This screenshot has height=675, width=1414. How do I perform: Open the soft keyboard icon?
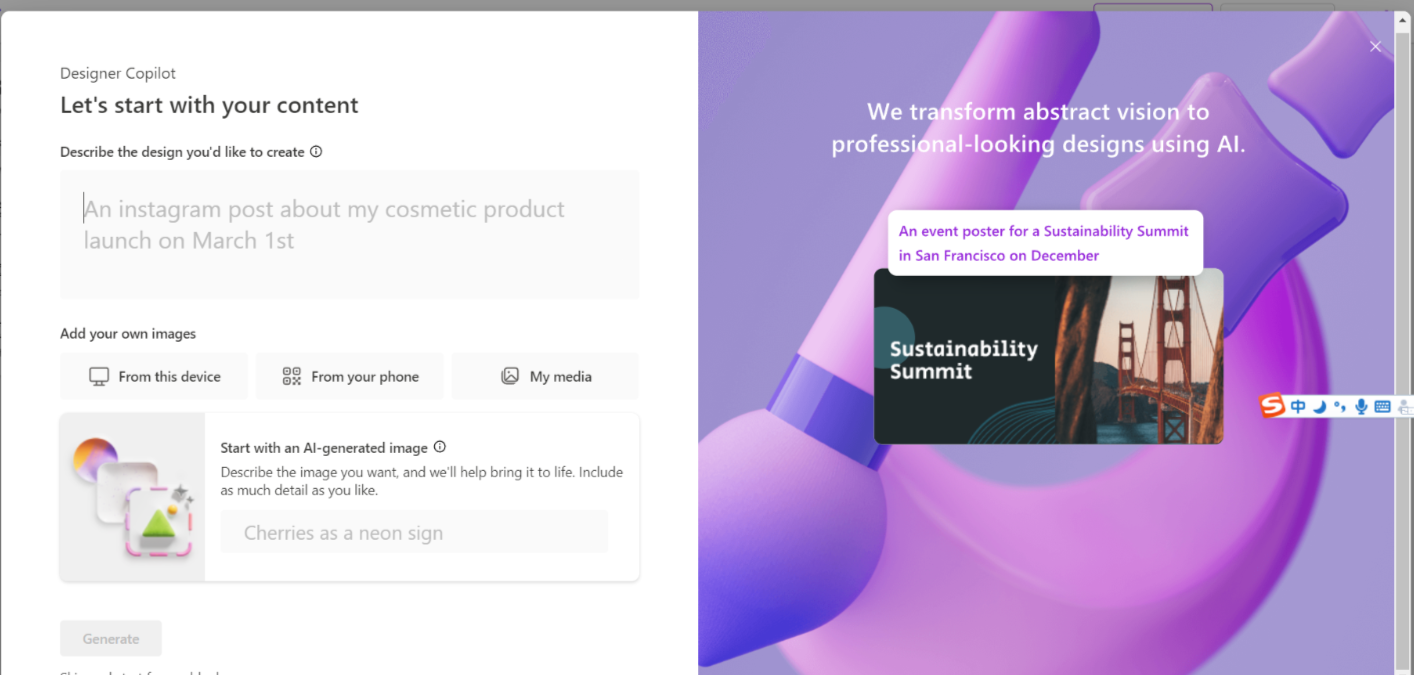point(1382,406)
